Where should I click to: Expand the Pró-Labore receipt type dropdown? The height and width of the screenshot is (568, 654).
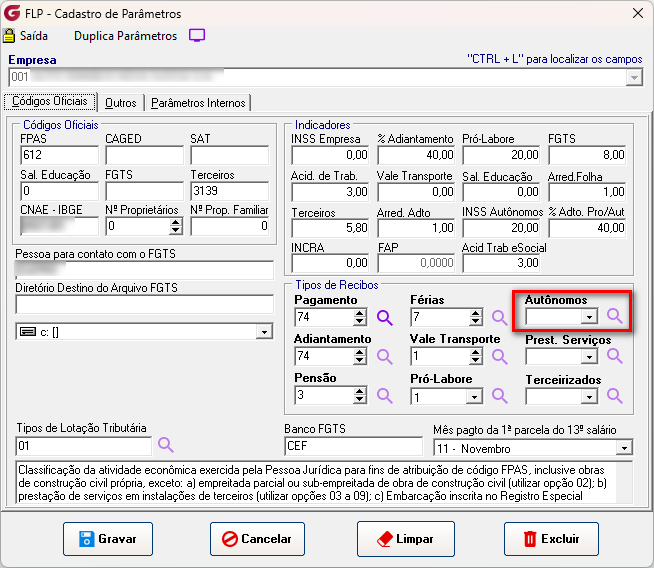coord(474,397)
